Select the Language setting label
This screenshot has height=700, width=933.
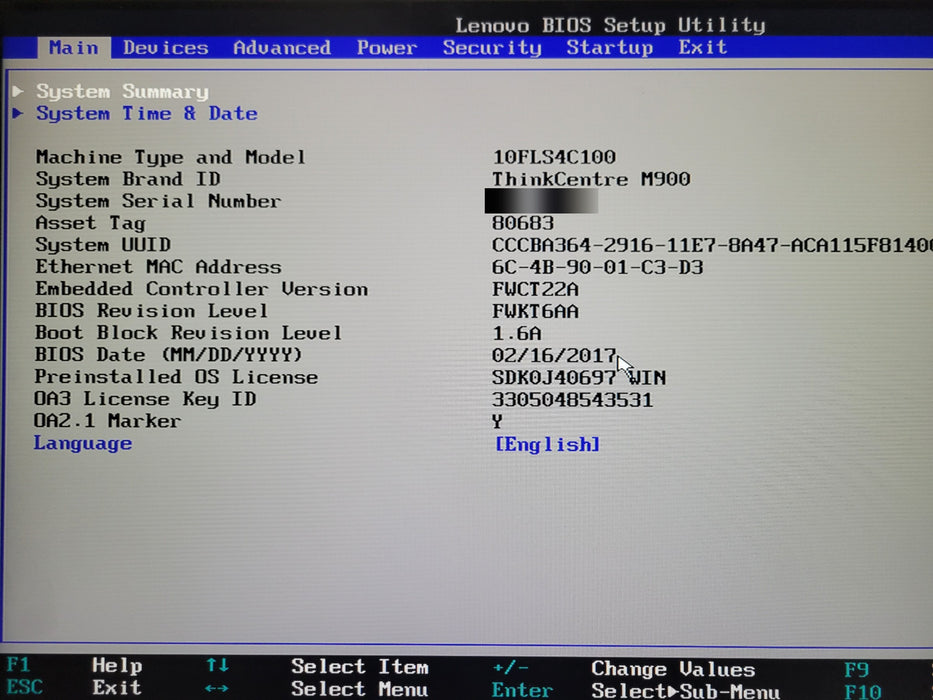pos(83,443)
